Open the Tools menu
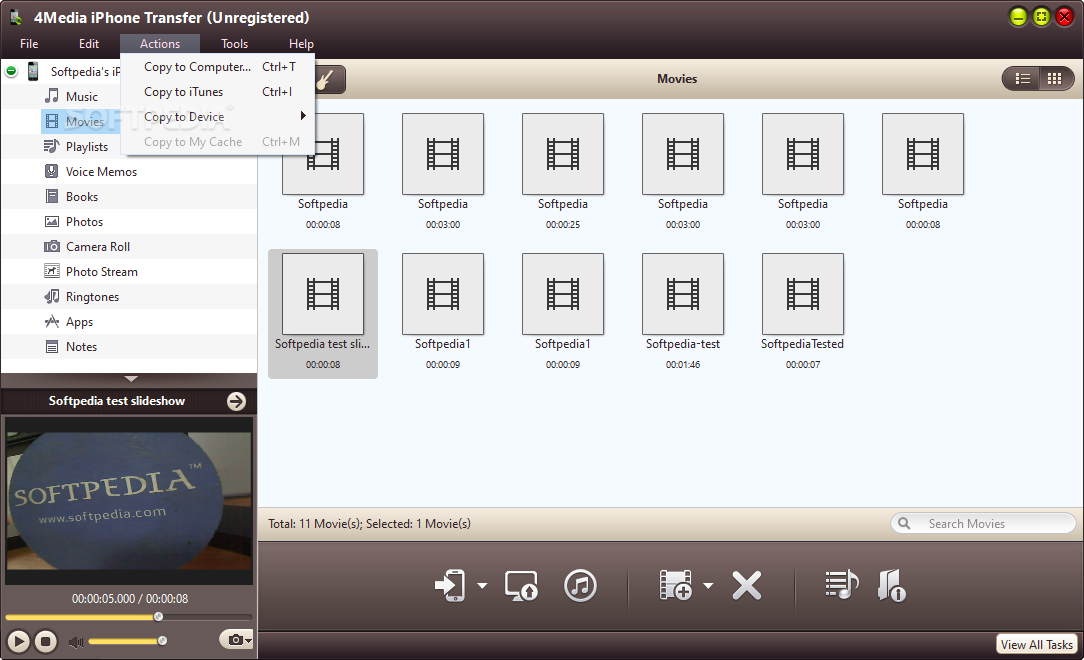 [x=234, y=44]
